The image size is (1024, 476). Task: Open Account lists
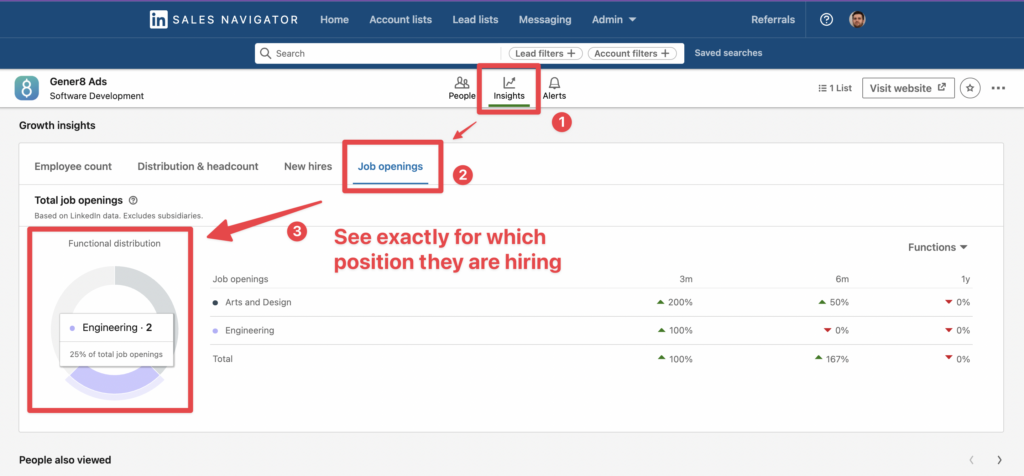point(400,20)
